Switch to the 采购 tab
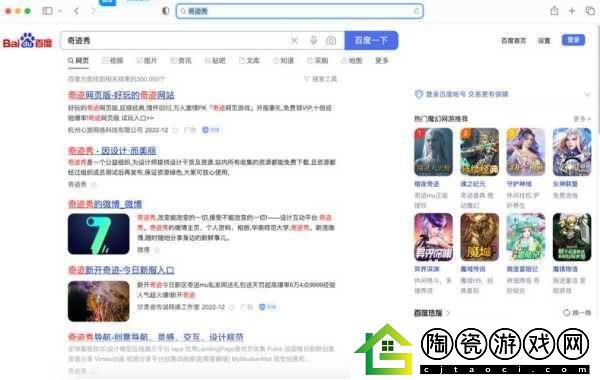600x380 pixels. click(x=317, y=60)
